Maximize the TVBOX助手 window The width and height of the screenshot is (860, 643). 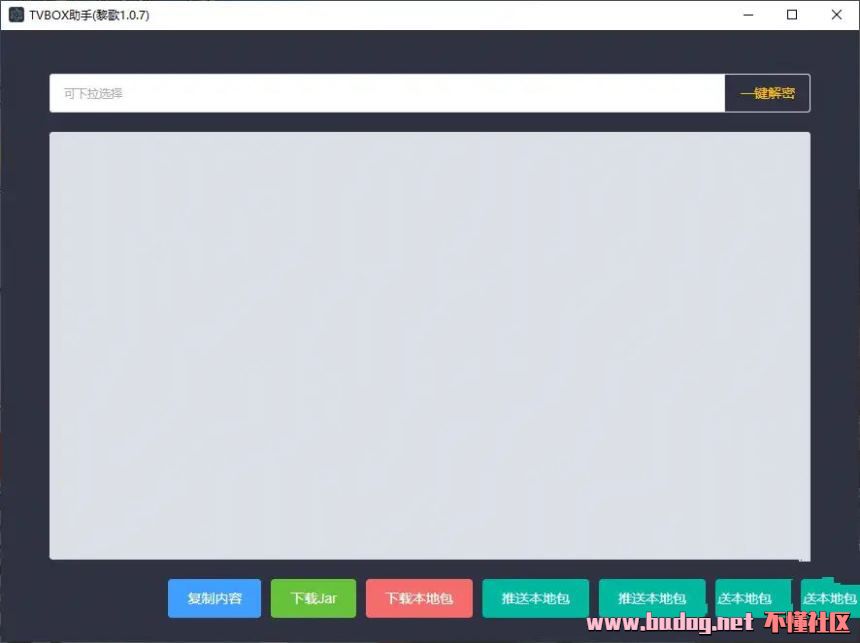(792, 15)
